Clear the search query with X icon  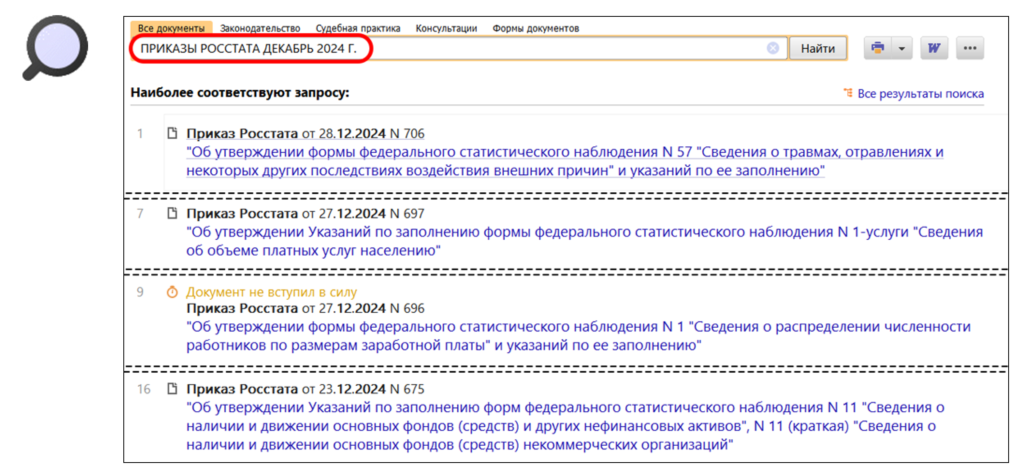[x=773, y=48]
